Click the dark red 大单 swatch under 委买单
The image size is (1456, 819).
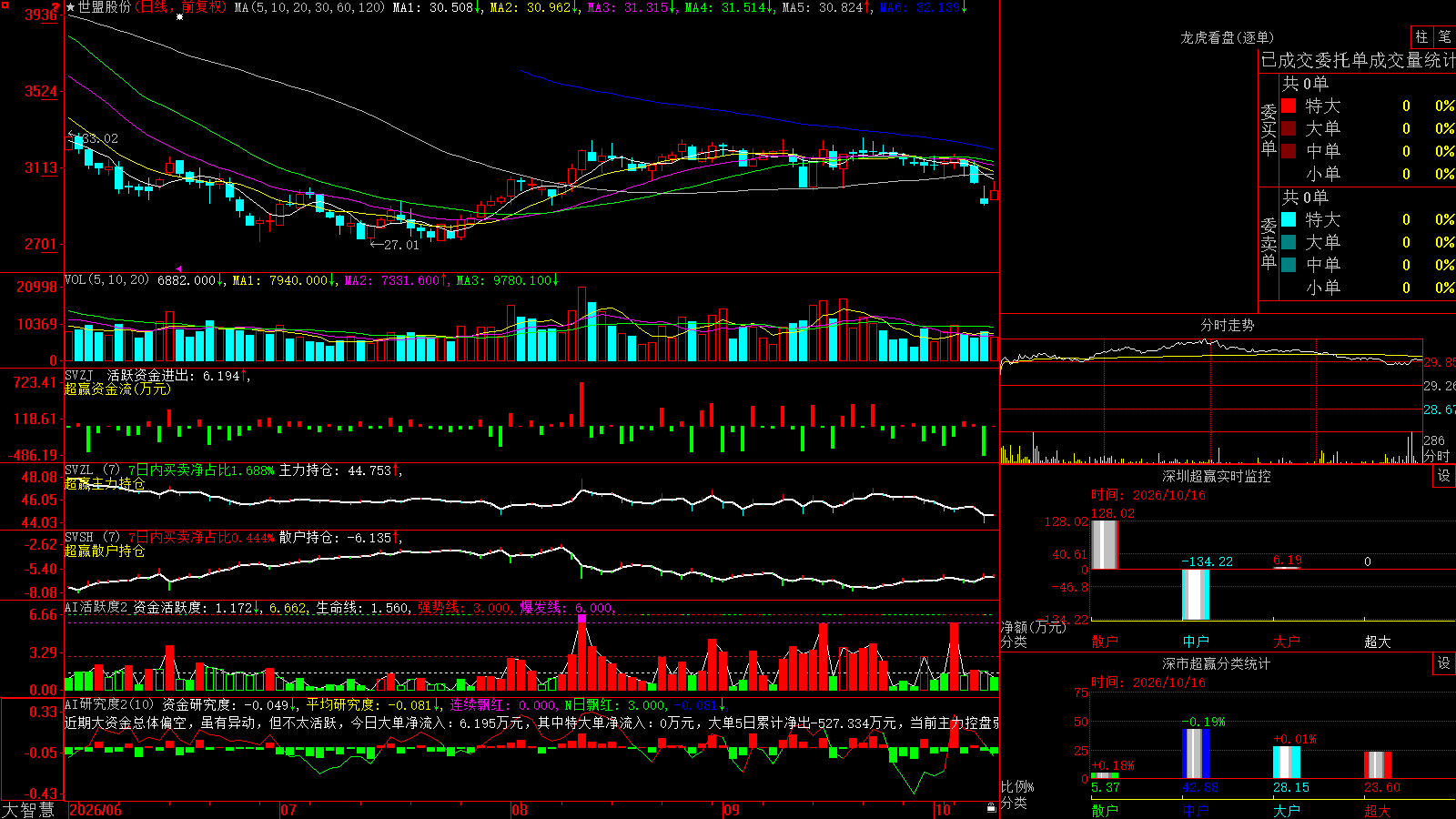(x=1289, y=128)
